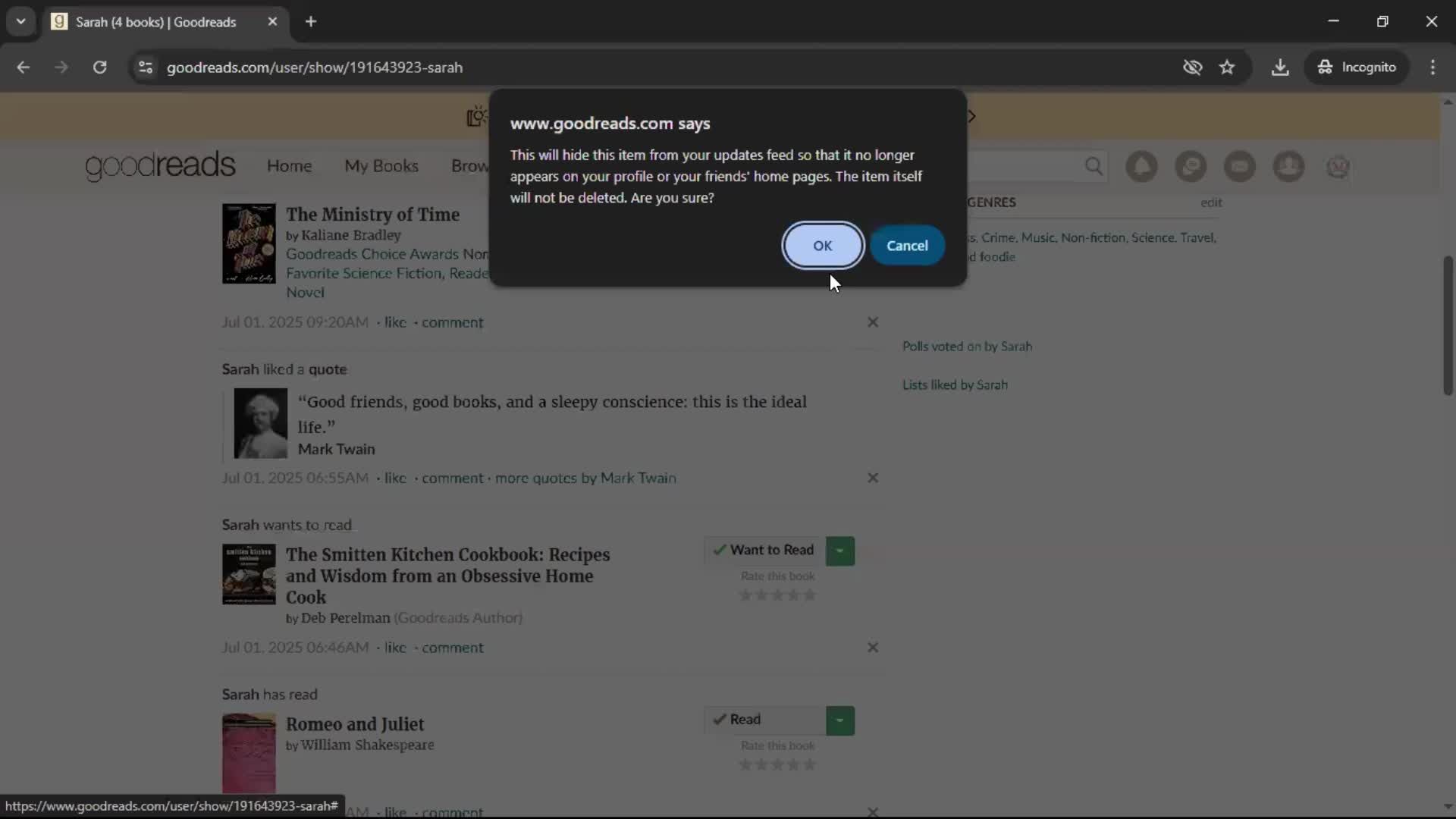
Task: Close the Goodreads tab
Action: (x=272, y=22)
